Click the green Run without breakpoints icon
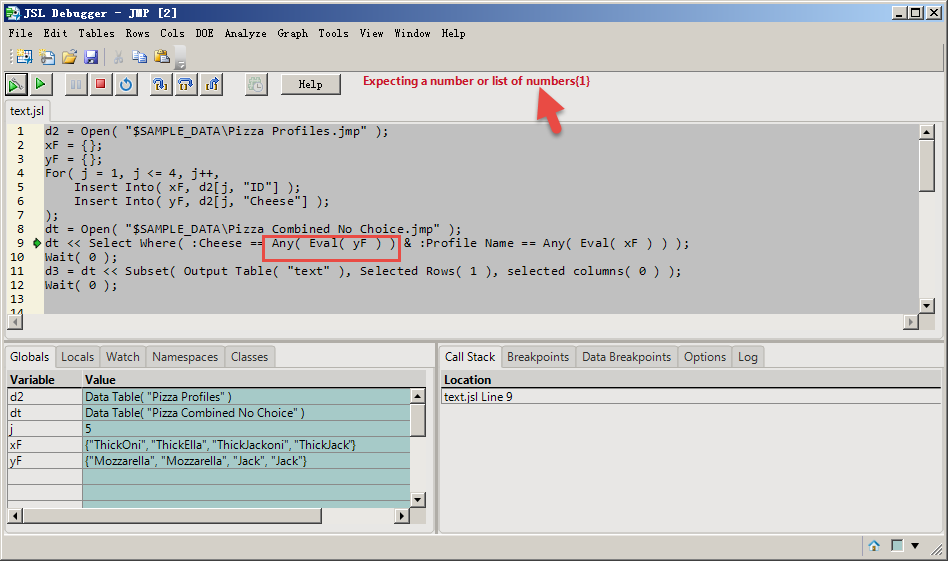This screenshot has height=561, width=948. coord(41,85)
